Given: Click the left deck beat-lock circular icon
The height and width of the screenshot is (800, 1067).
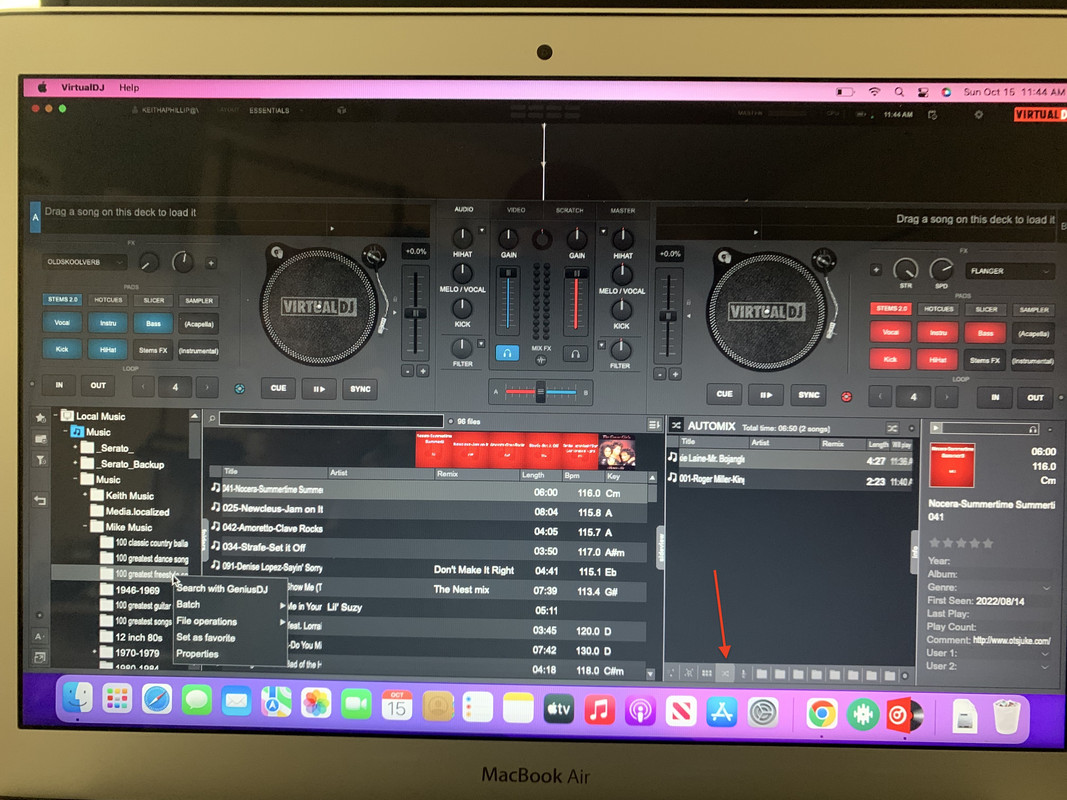Looking at the screenshot, I should (240, 388).
